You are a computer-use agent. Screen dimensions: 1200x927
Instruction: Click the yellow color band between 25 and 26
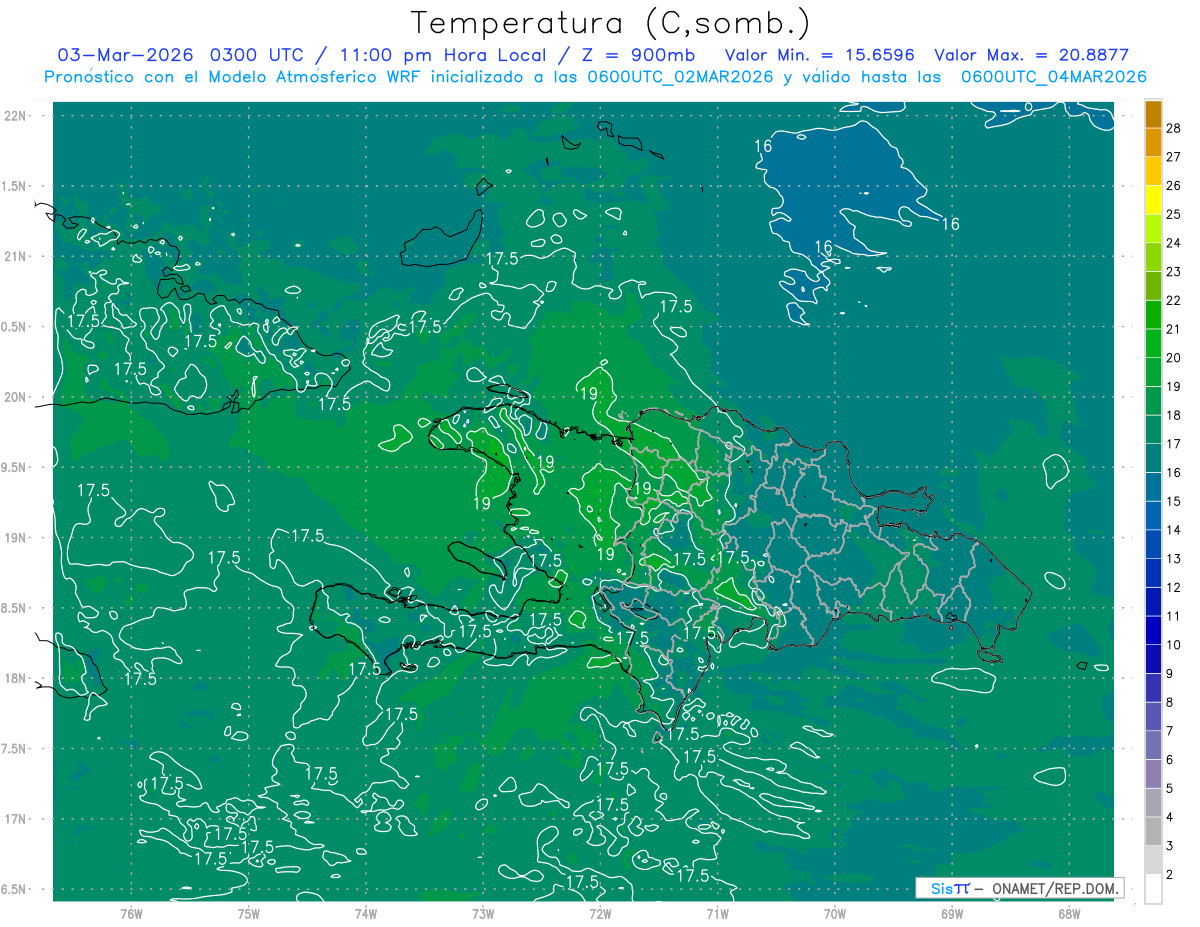pyautogui.click(x=1153, y=200)
